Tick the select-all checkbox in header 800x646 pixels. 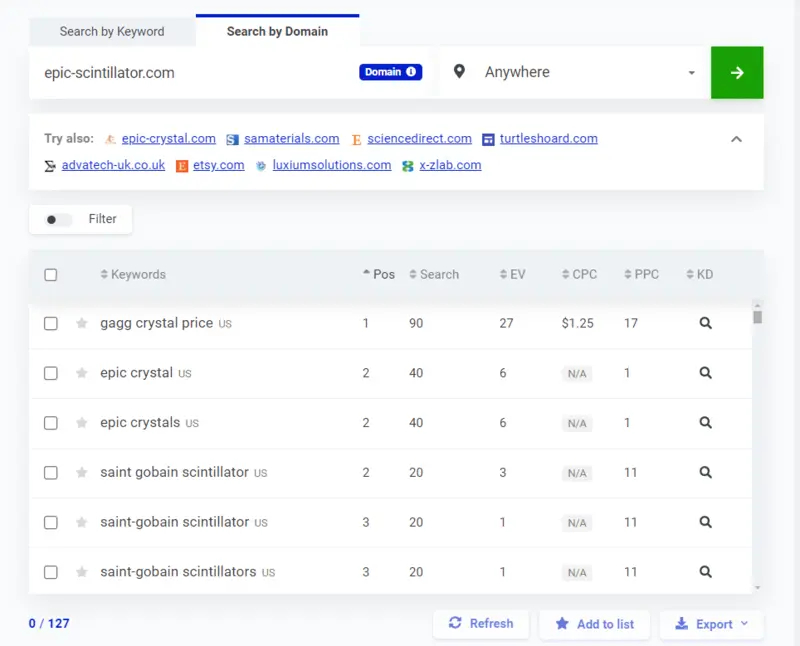point(51,275)
